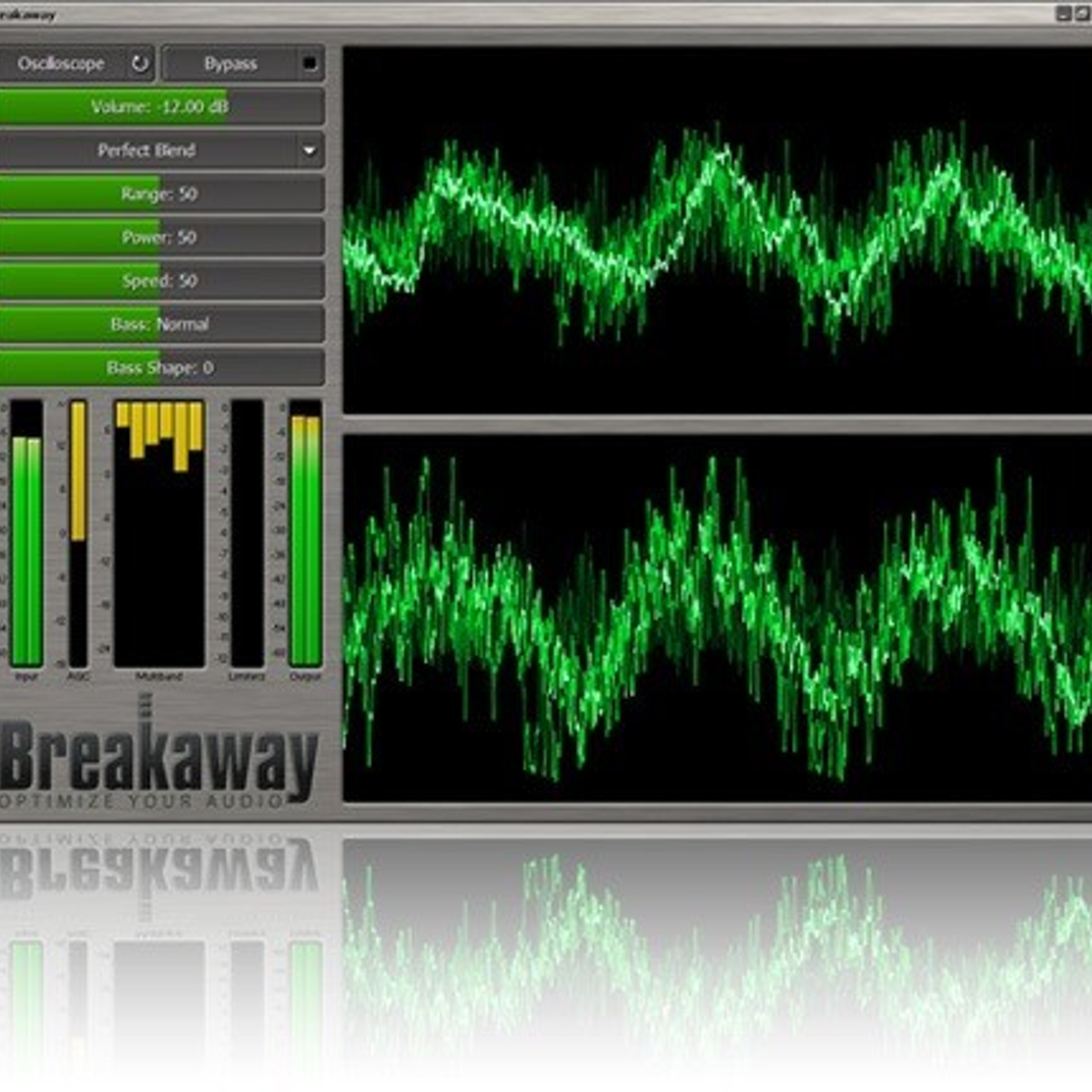Click the Output level meter
The width and height of the screenshot is (1092, 1092).
tap(305, 533)
